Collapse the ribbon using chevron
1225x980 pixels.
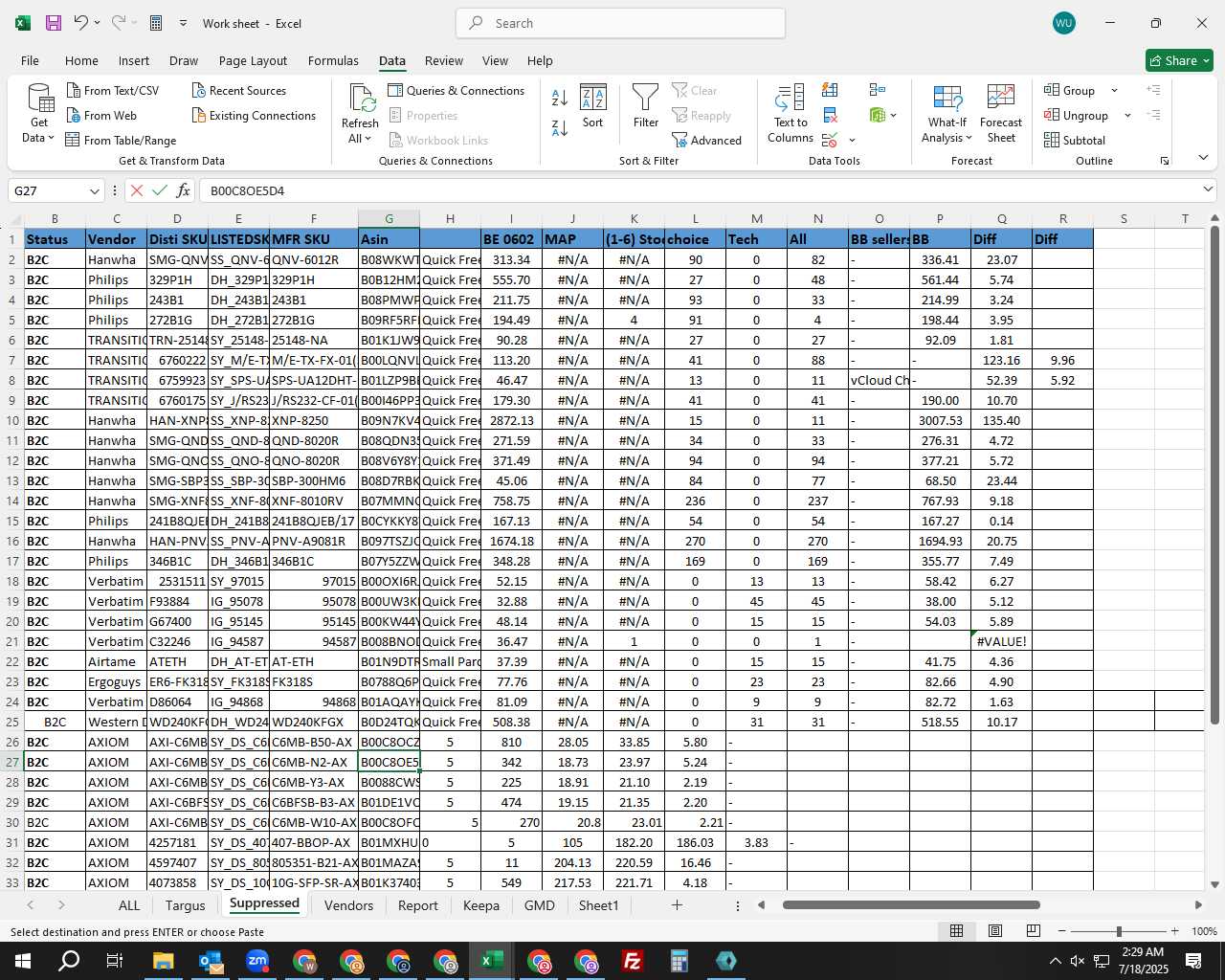pos(1203,158)
